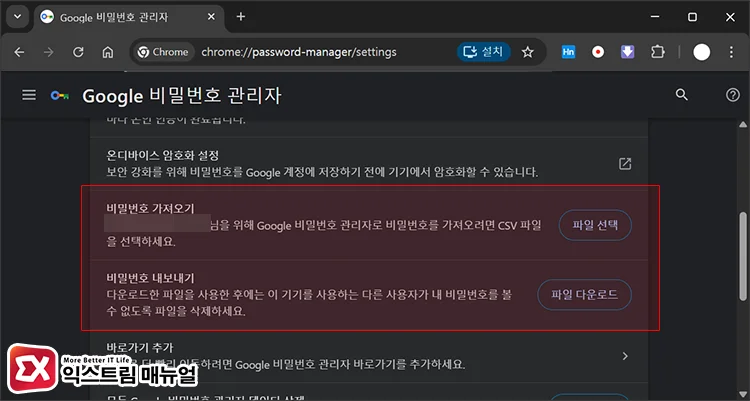Close the Google 비밀번호 관리자 tab
750x401 pixels.
click(x=211, y=17)
